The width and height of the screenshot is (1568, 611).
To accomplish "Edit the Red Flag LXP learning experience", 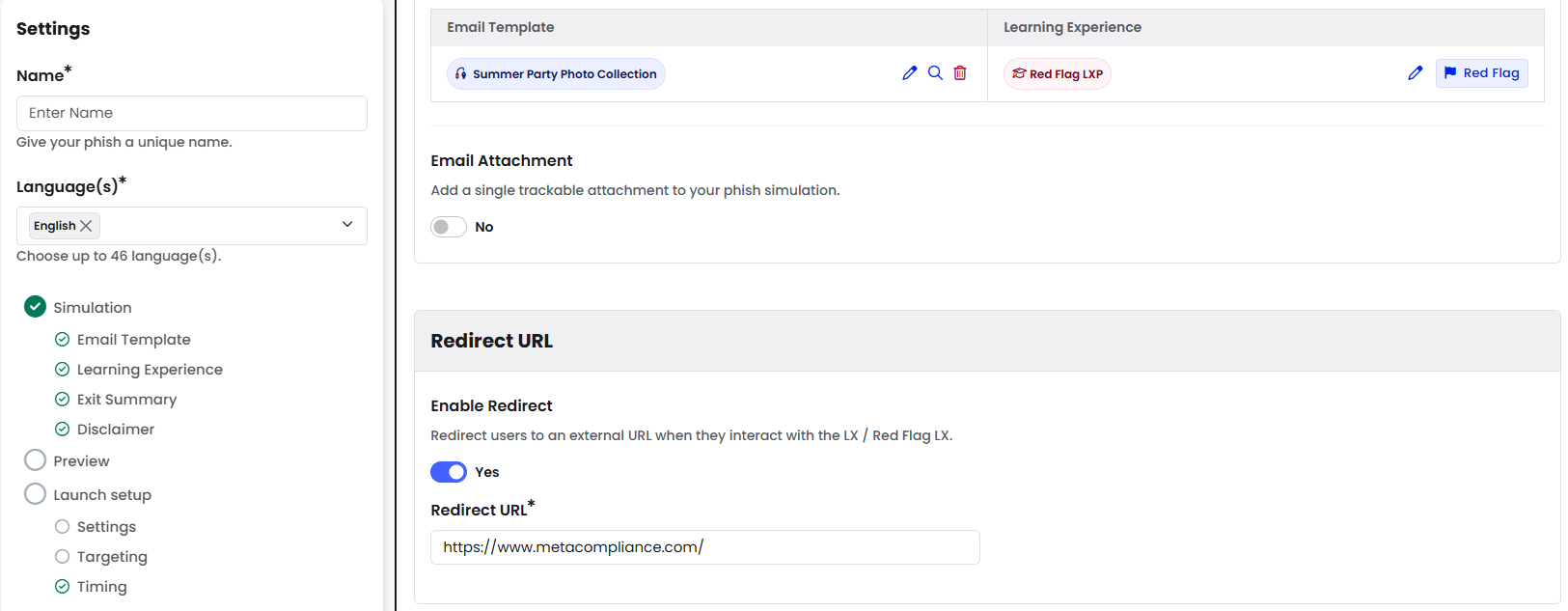I will click(x=1415, y=73).
